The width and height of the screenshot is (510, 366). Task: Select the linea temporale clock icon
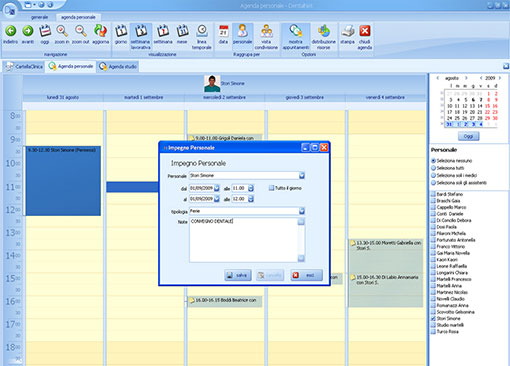pyautogui.click(x=202, y=31)
